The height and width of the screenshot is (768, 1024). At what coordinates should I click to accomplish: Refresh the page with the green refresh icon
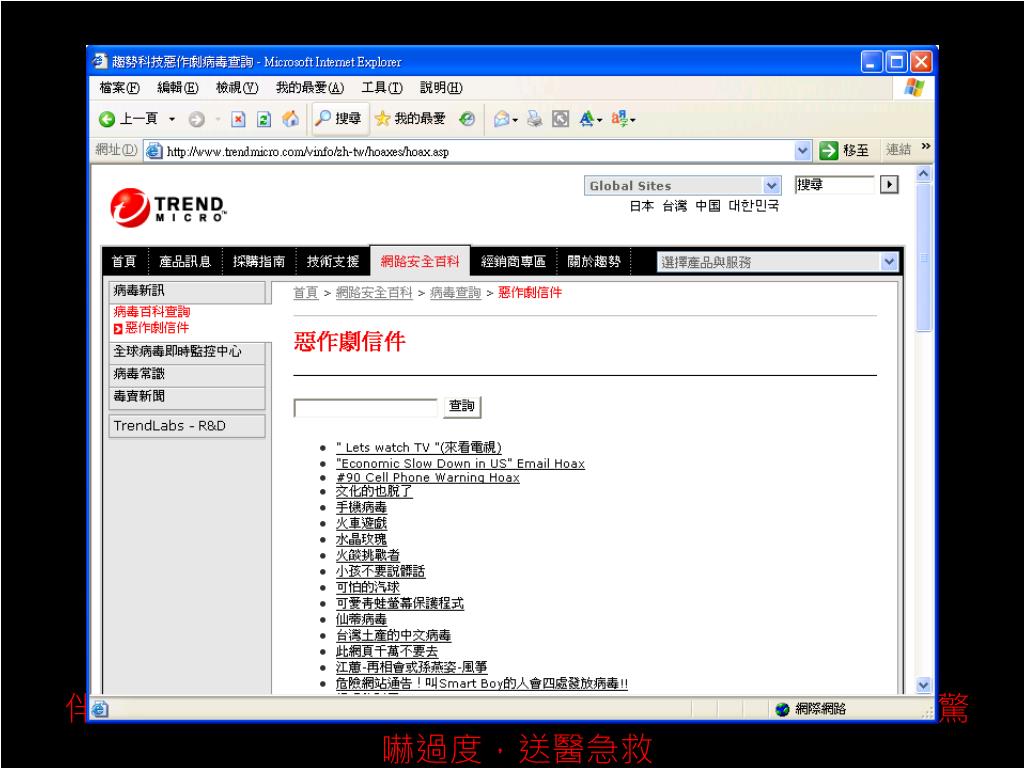point(264,119)
